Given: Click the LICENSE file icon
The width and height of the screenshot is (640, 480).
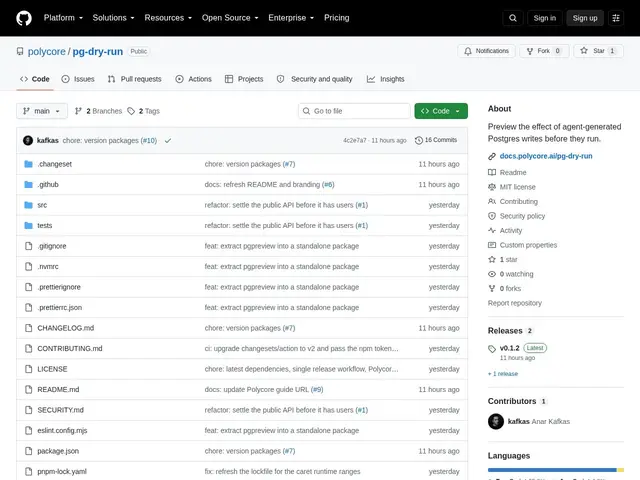Looking at the screenshot, I should point(29,369).
